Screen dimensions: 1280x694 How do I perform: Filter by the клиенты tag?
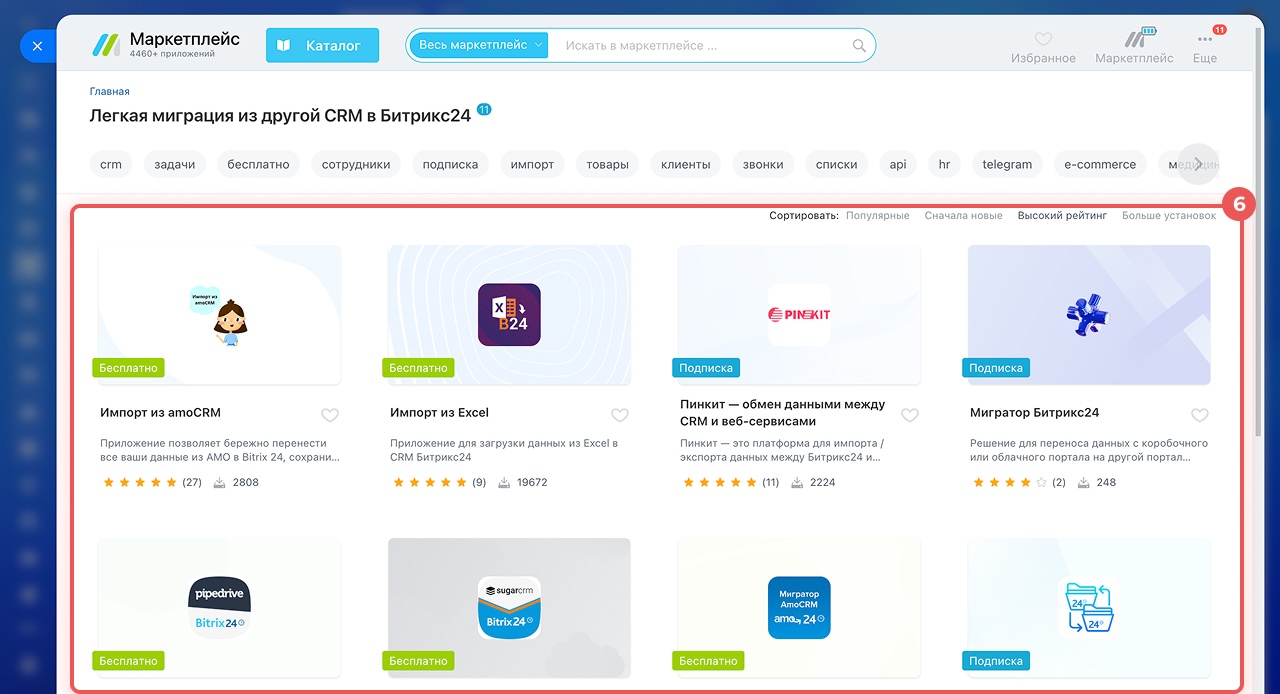point(686,164)
